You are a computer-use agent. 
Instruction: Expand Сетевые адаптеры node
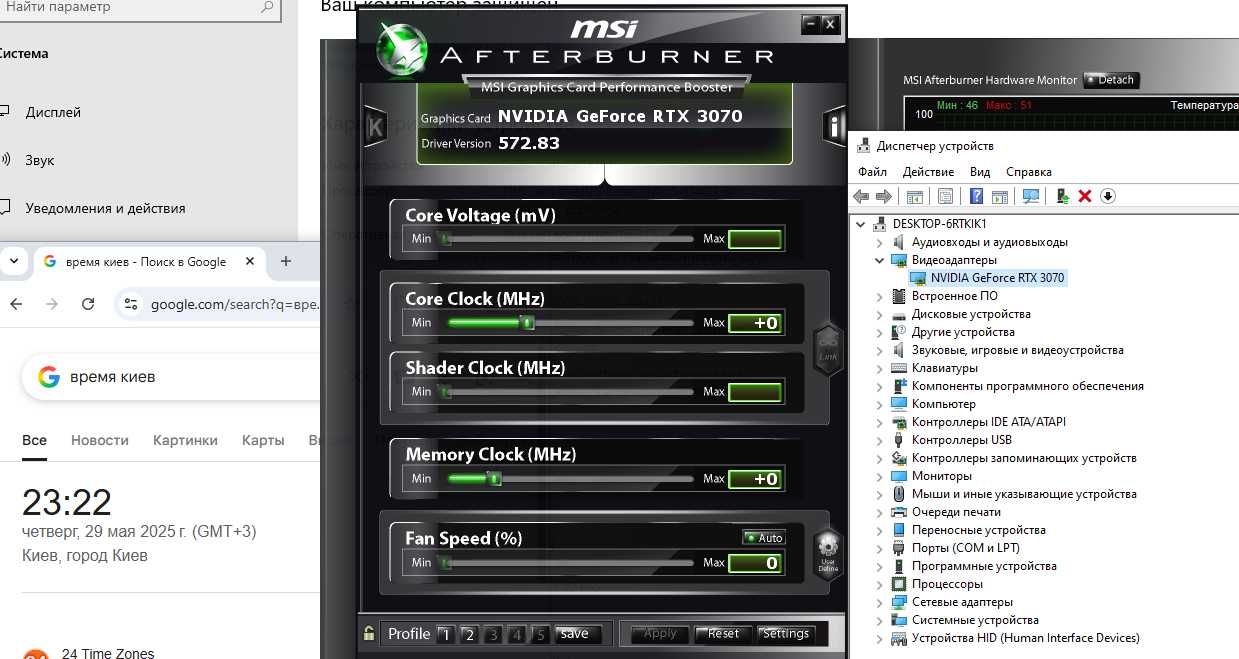click(880, 602)
